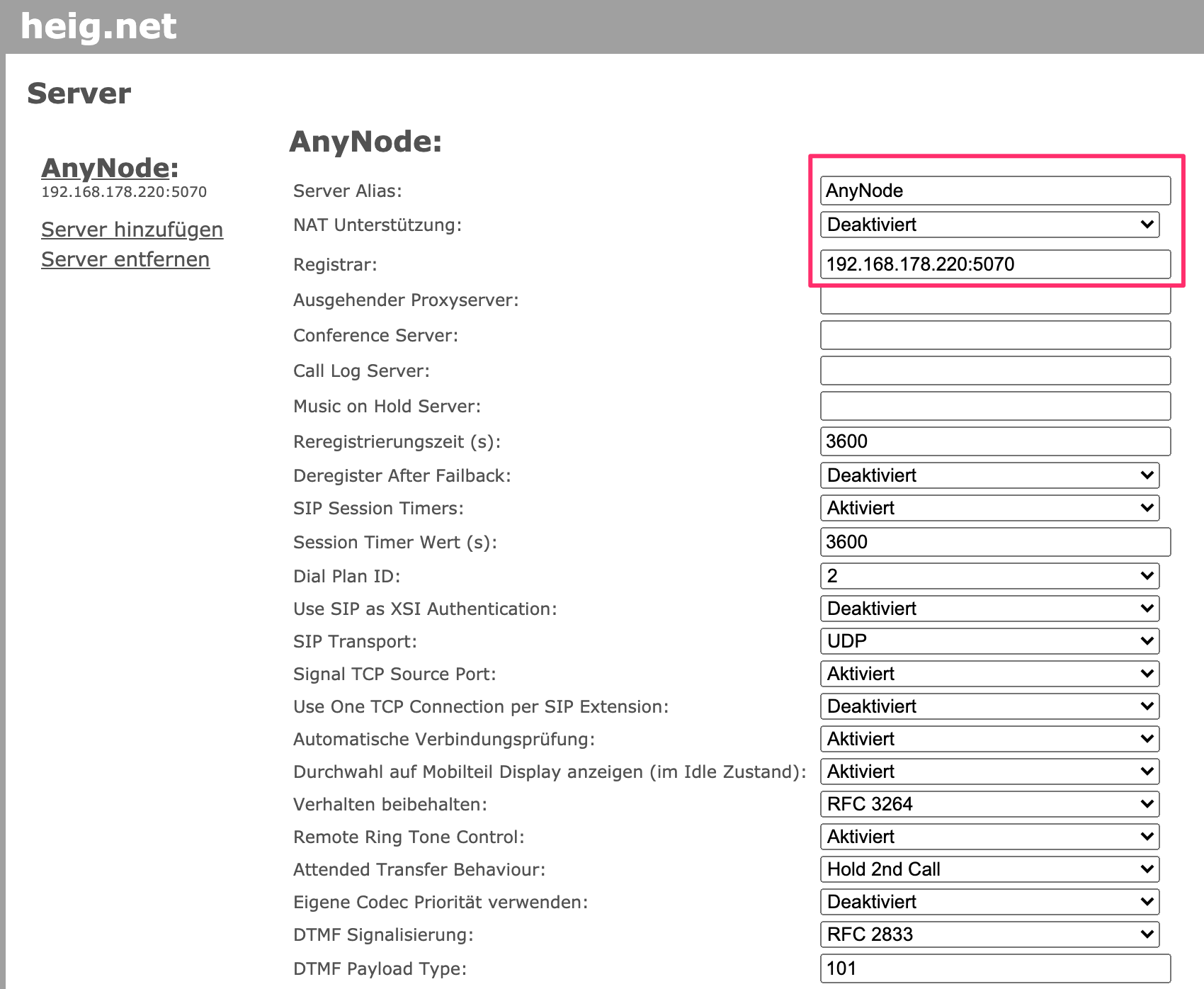This screenshot has width=1204, height=989.
Task: Click the Dial Plan ID: label
Action: [x=347, y=576]
